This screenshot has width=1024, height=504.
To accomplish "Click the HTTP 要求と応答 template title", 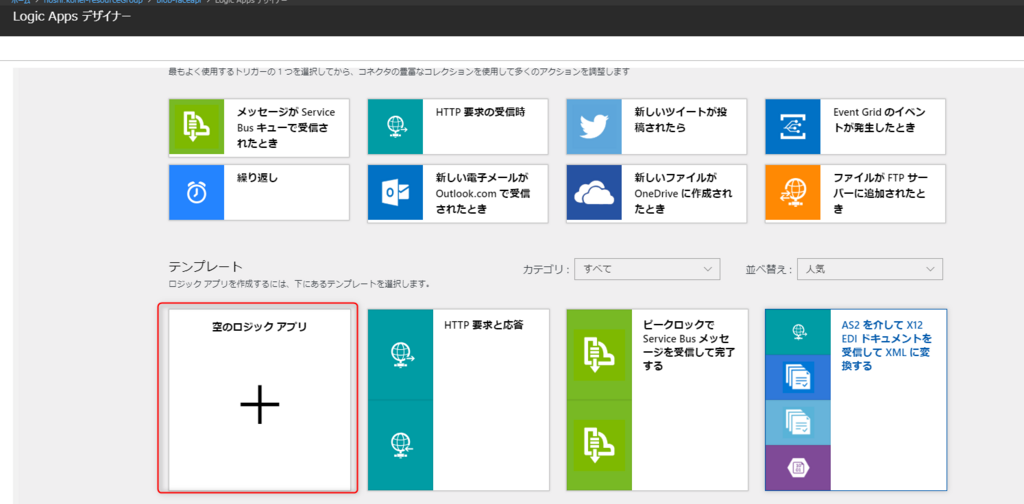I will point(483,324).
